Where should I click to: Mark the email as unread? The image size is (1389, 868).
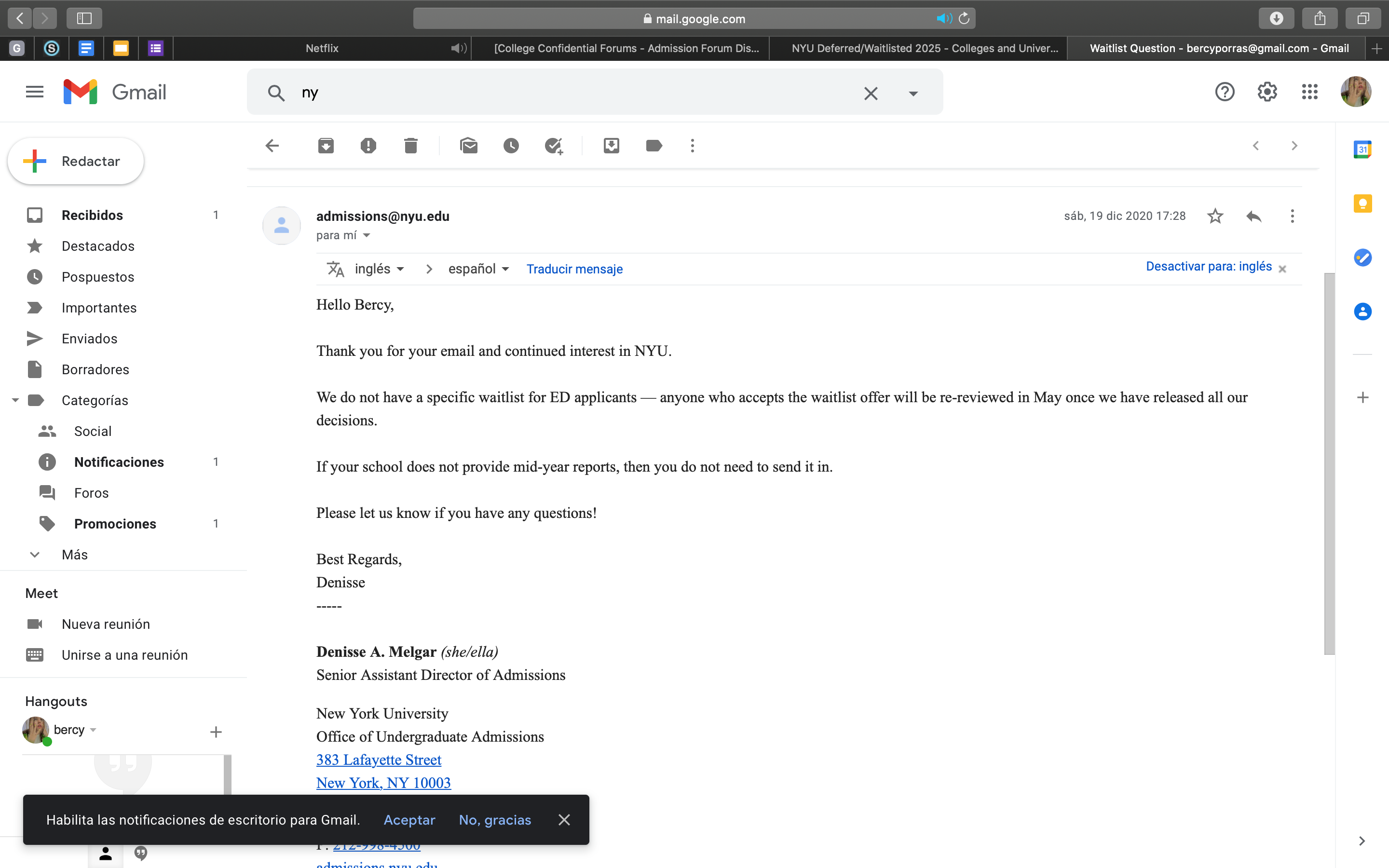(469, 146)
